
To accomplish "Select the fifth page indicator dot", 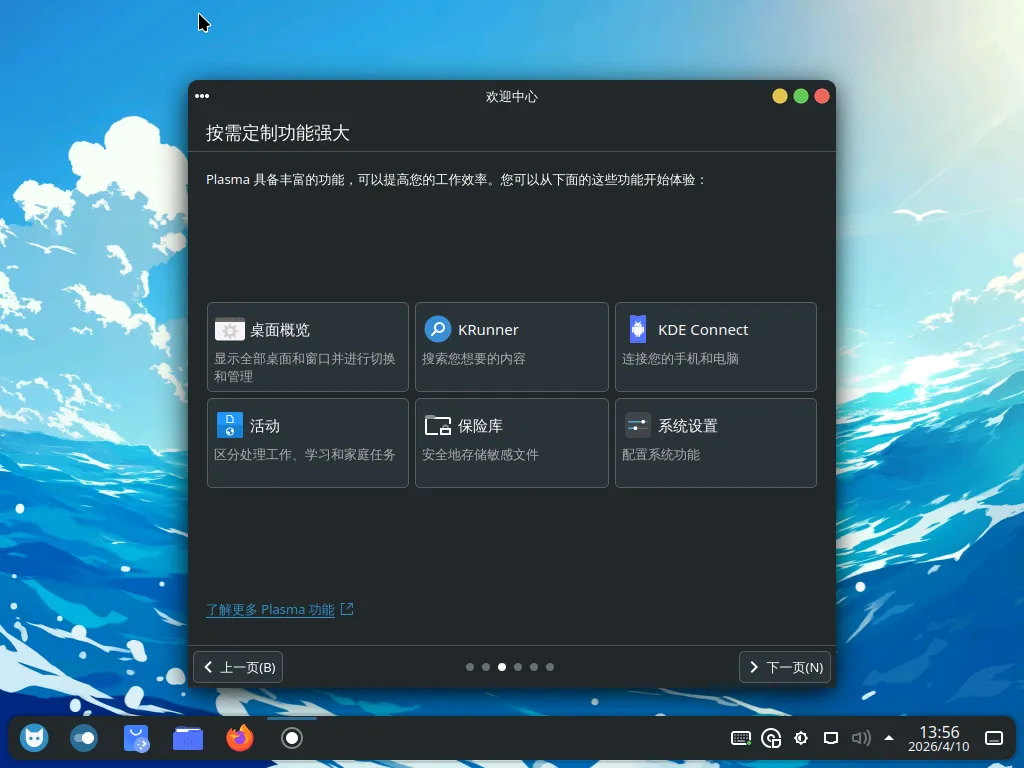I will tap(534, 667).
